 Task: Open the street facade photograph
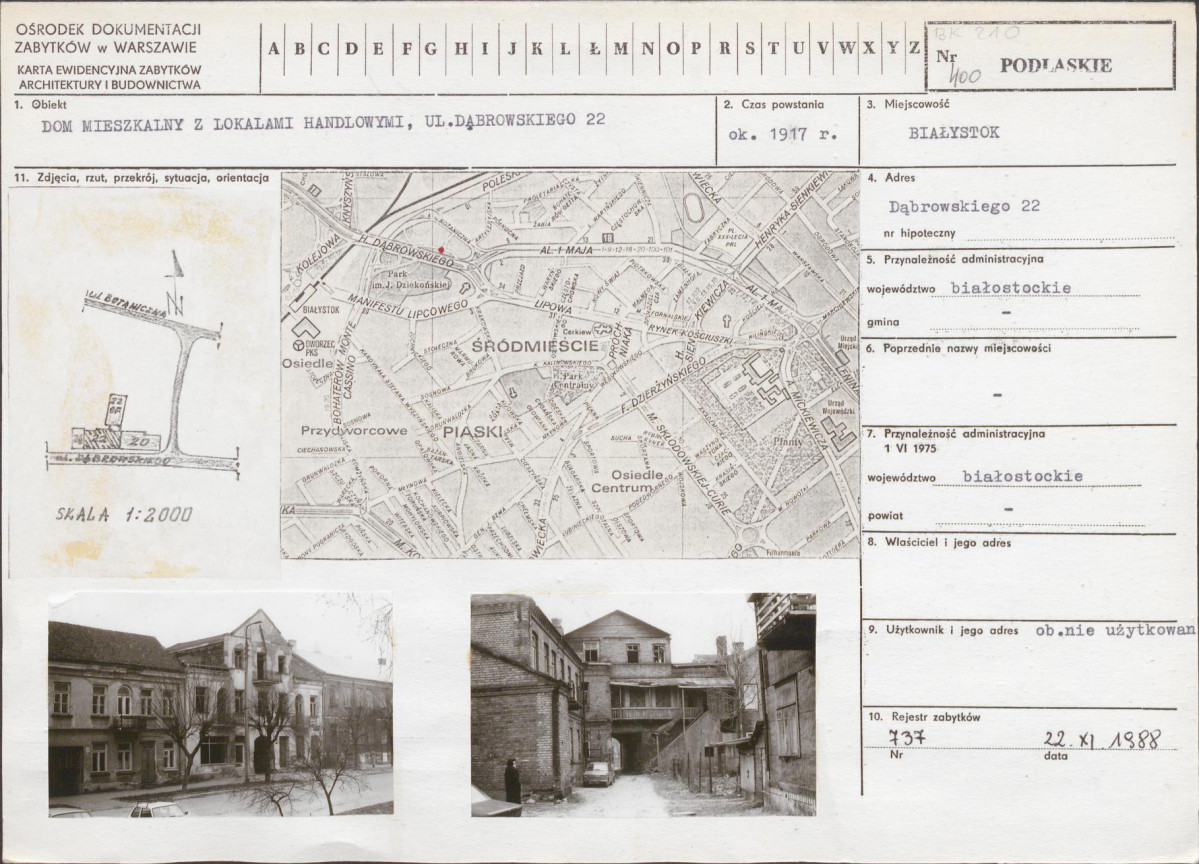point(220,705)
